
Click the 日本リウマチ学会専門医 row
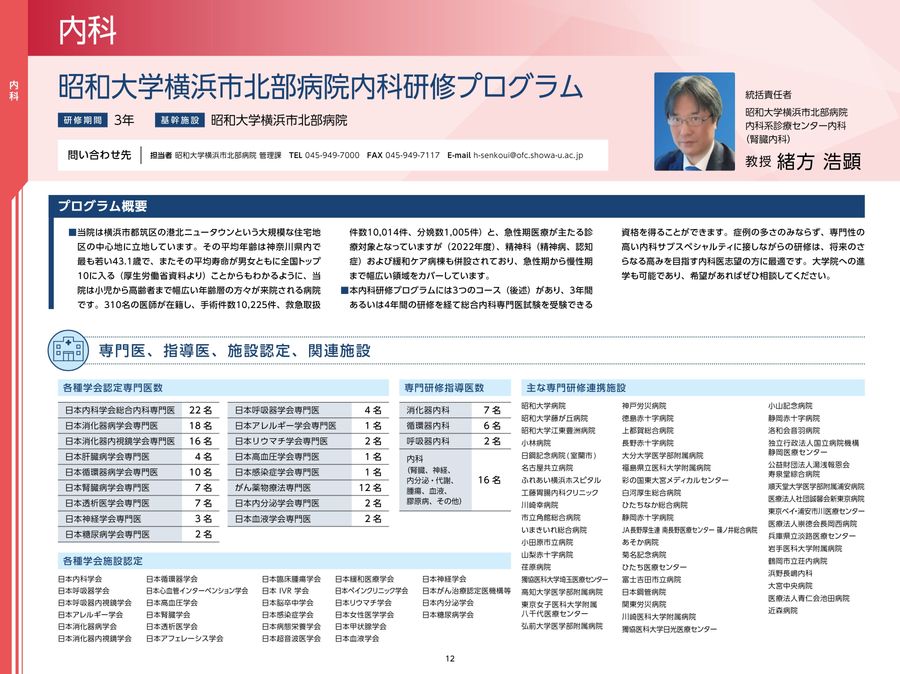coord(308,441)
